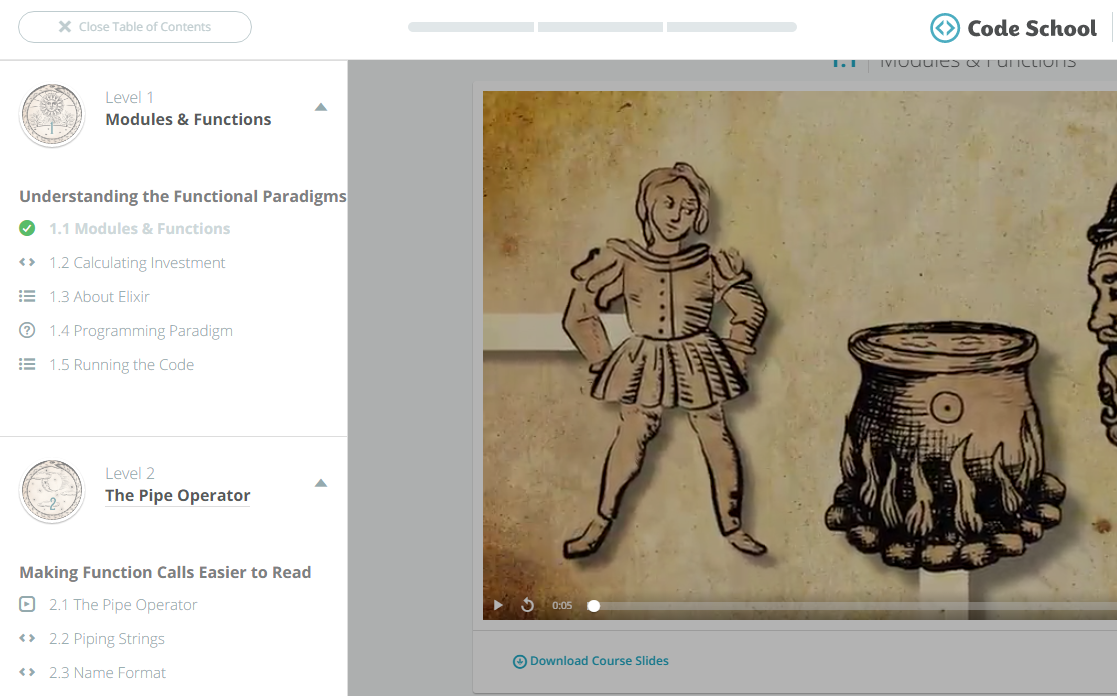Click the code icon beside Piping Strings
Image resolution: width=1117 pixels, height=696 pixels.
tap(27, 638)
